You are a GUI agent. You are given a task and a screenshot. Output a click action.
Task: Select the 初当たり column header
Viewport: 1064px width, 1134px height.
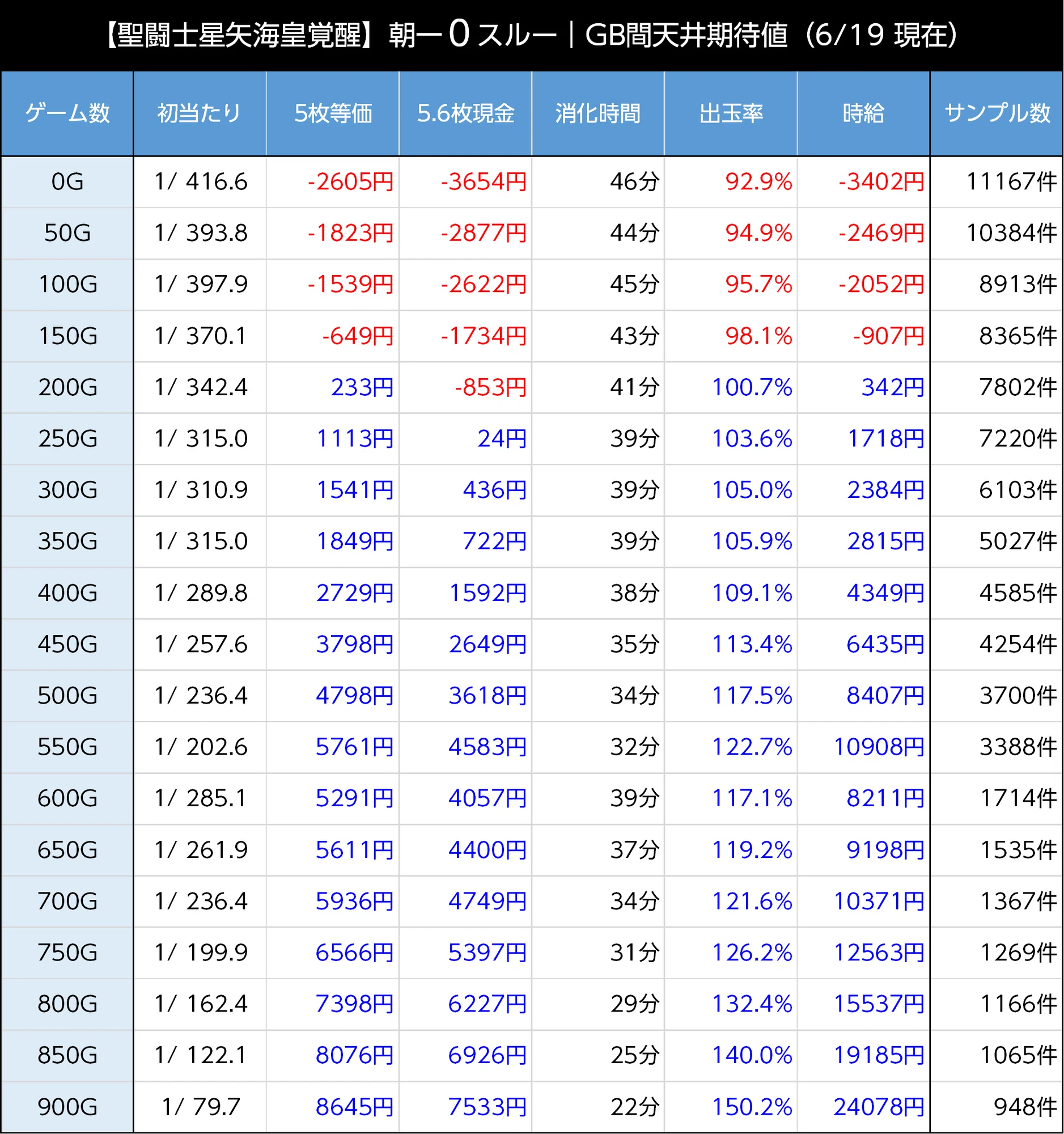[200, 113]
